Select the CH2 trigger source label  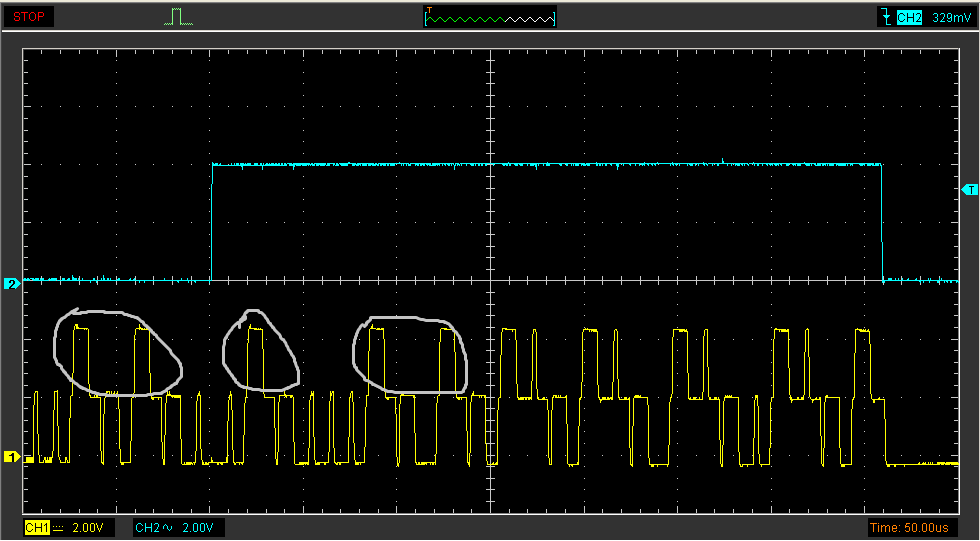[908, 16]
